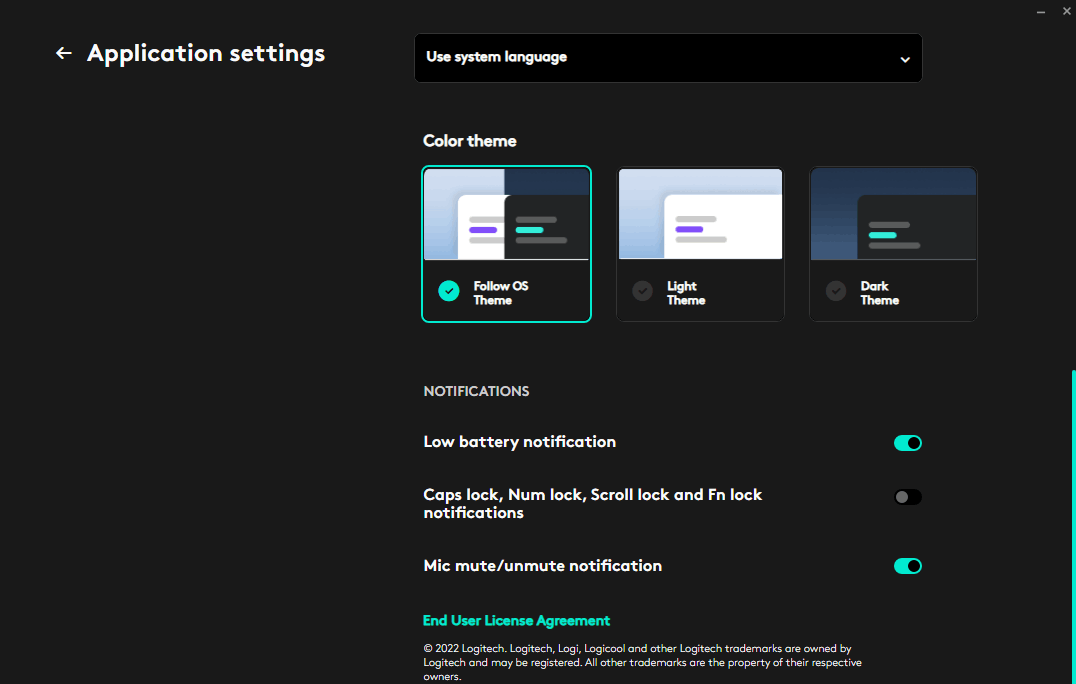1076x684 pixels.
Task: Click the Follow OS Theme preview image
Action: coord(506,213)
